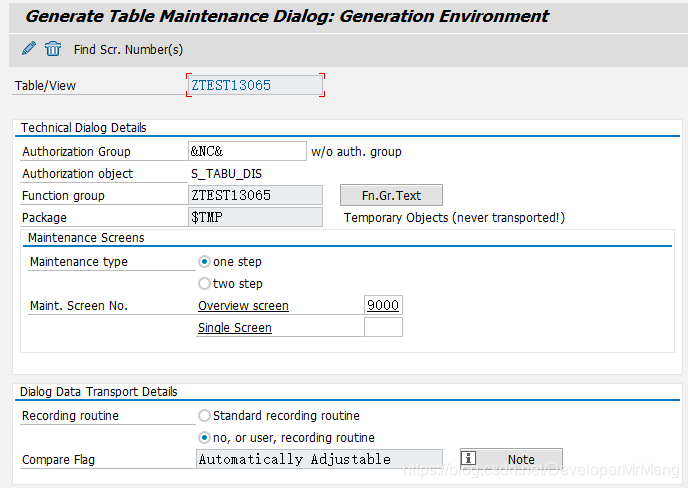This screenshot has width=688, height=488.
Task: Click the Package field showing $TMP
Action: click(255, 218)
